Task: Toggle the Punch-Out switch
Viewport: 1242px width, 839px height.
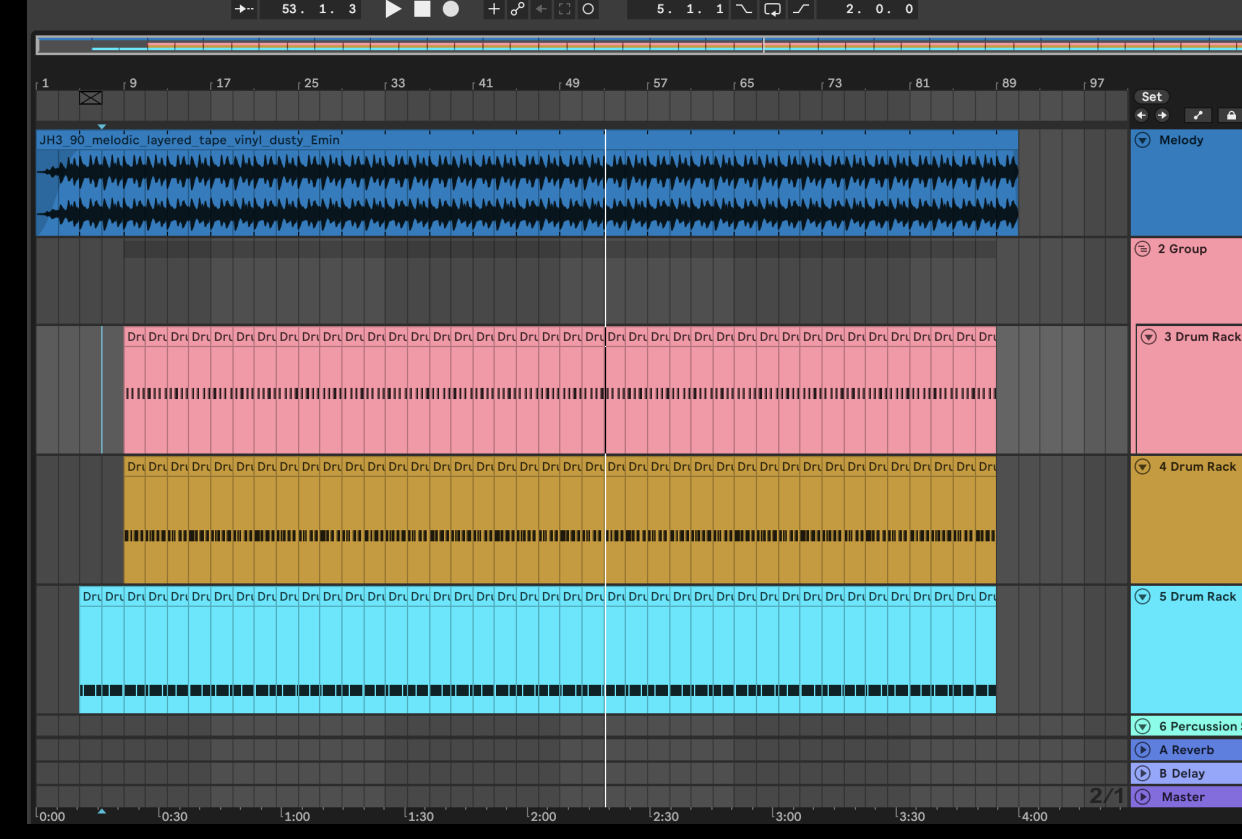Action: [x=801, y=9]
